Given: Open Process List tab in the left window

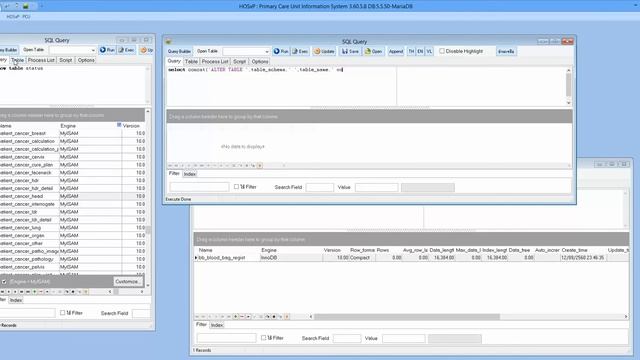Looking at the screenshot, I should coord(41,60).
